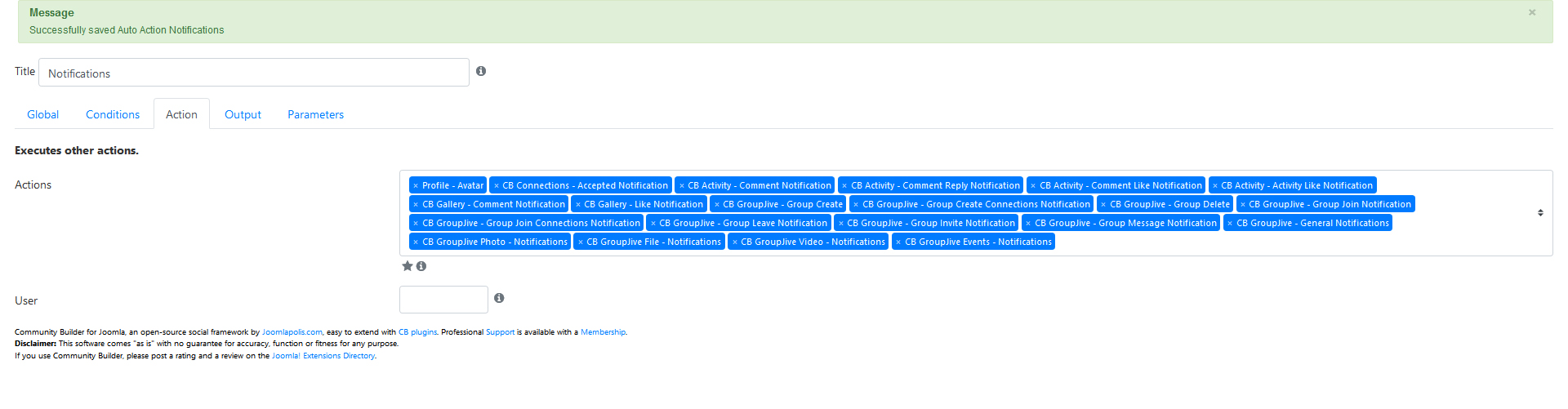This screenshot has width=1568, height=409.
Task: Remove the CB Gallery - Like Notification tag
Action: pos(577,205)
